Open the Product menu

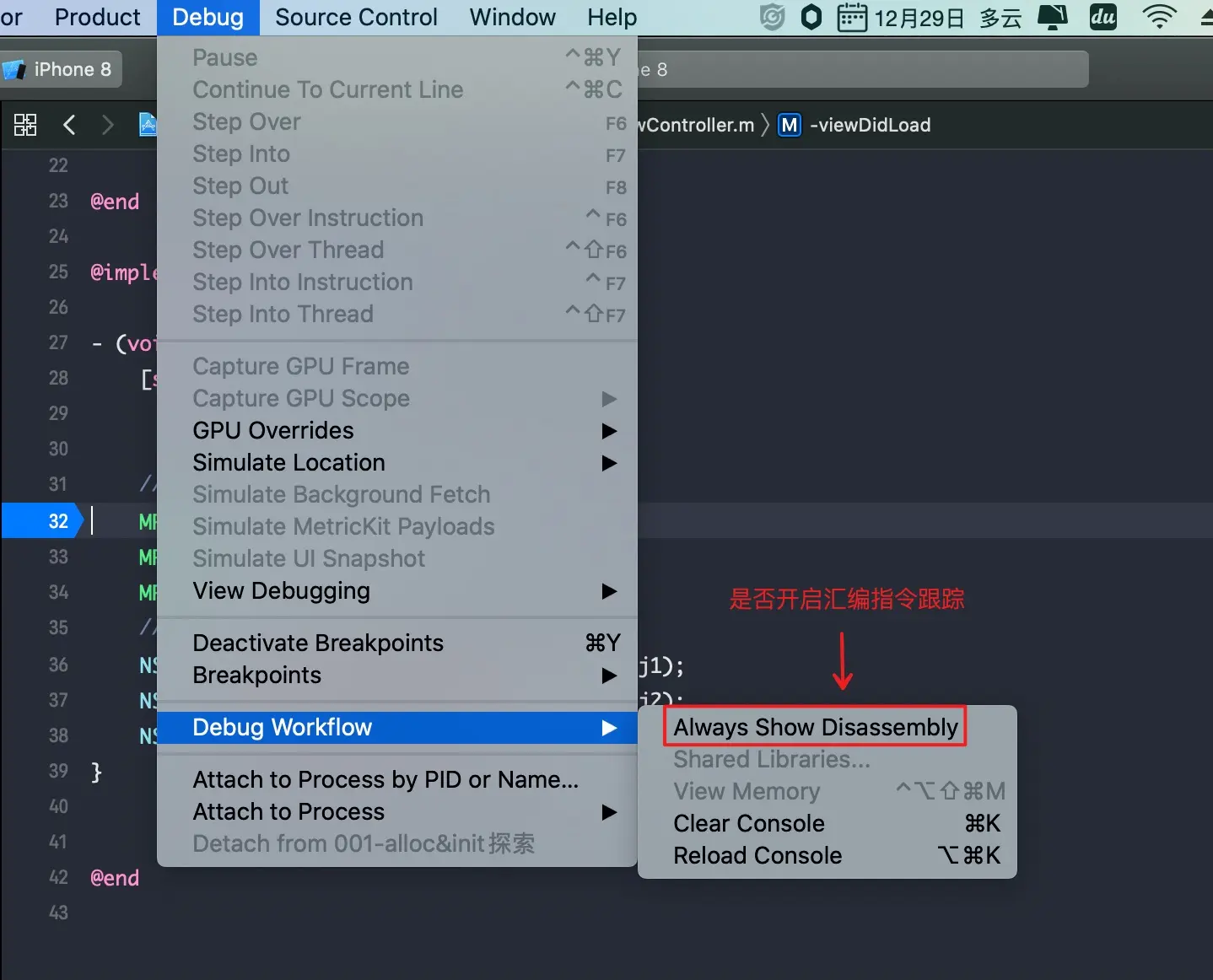(97, 17)
